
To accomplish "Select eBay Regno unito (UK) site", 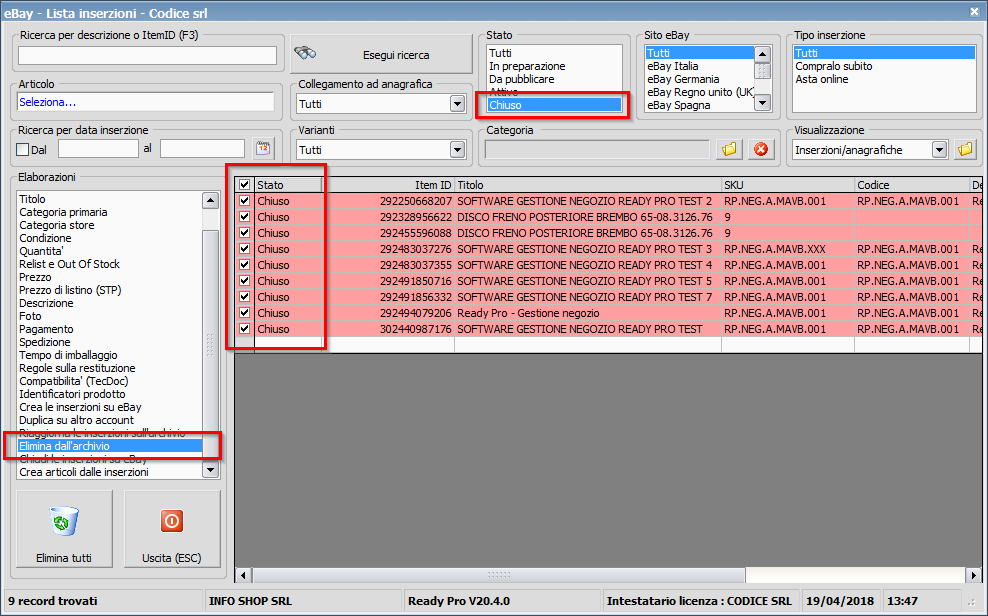I will [699, 92].
